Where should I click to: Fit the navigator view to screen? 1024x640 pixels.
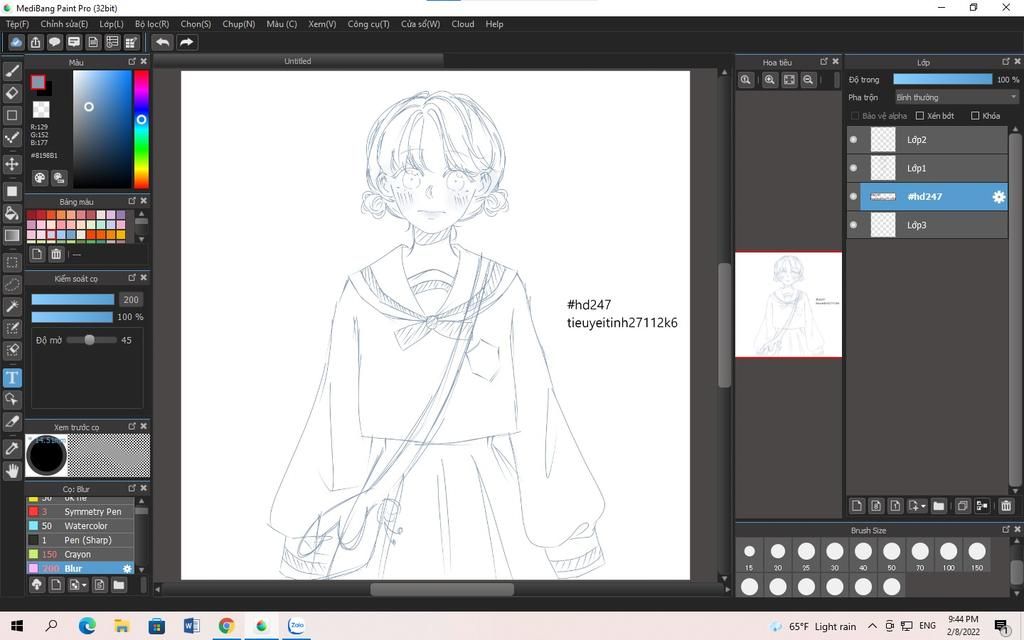pyautogui.click(x=789, y=80)
